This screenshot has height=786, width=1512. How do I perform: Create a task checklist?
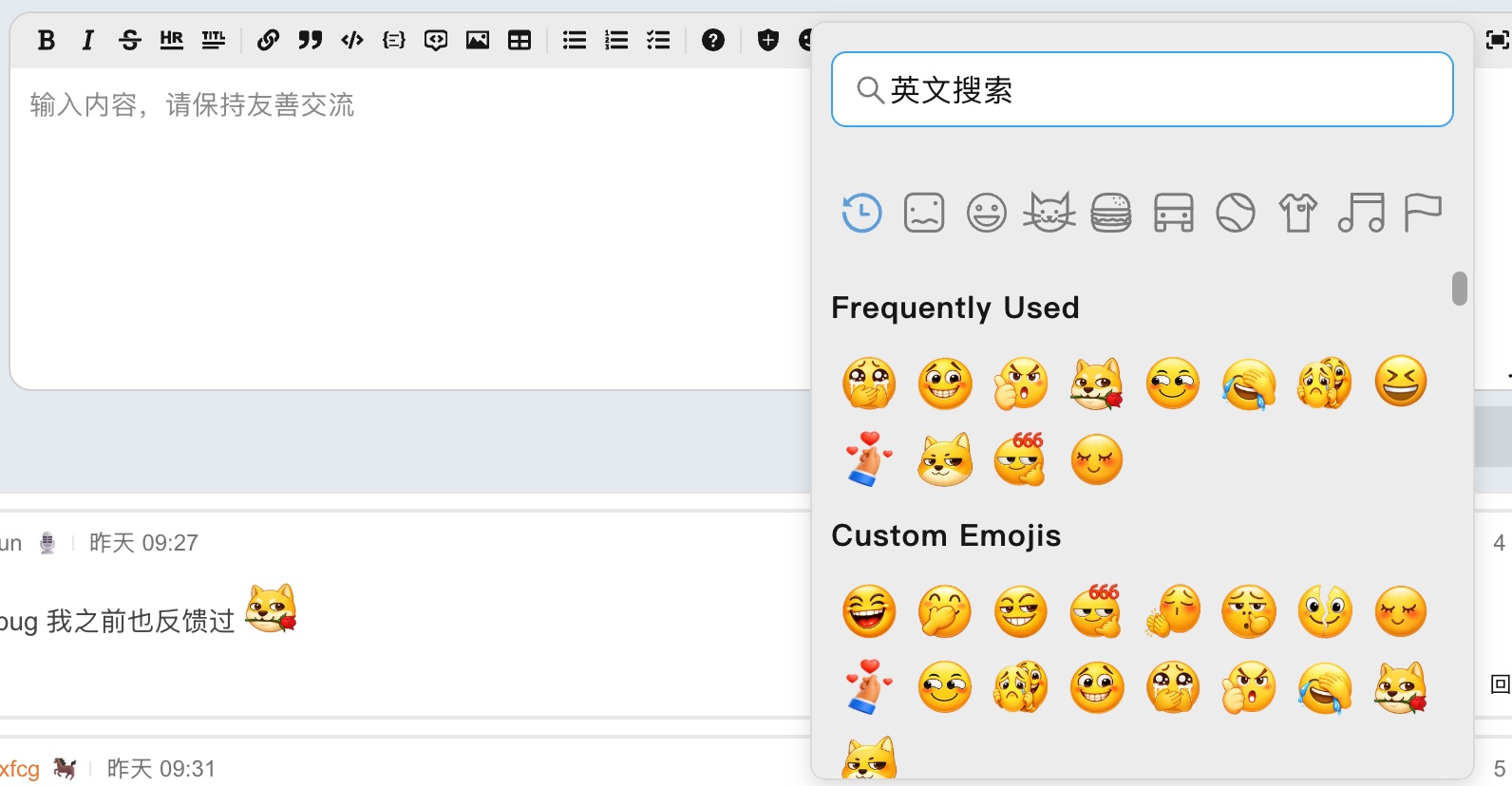tap(658, 40)
